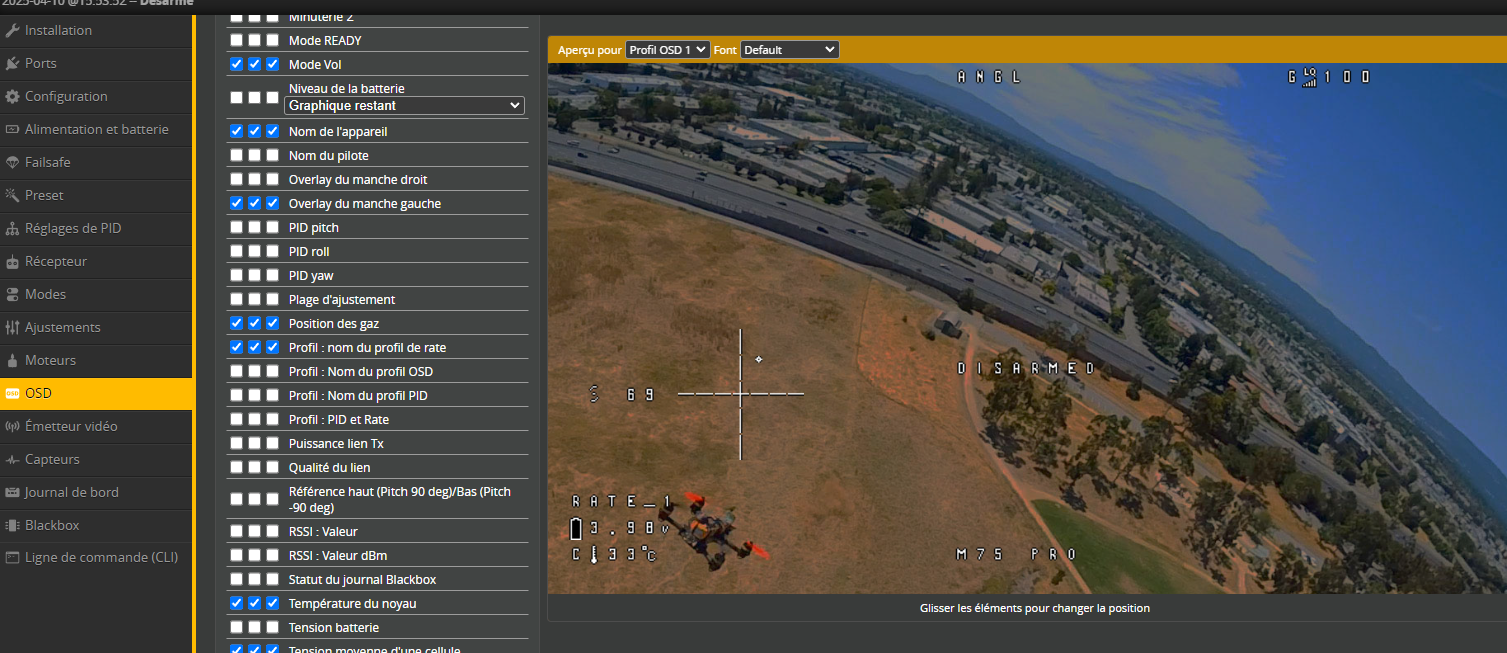Open Ligne de commande (CLI)
The width and height of the screenshot is (1507, 653).
click(x=101, y=557)
